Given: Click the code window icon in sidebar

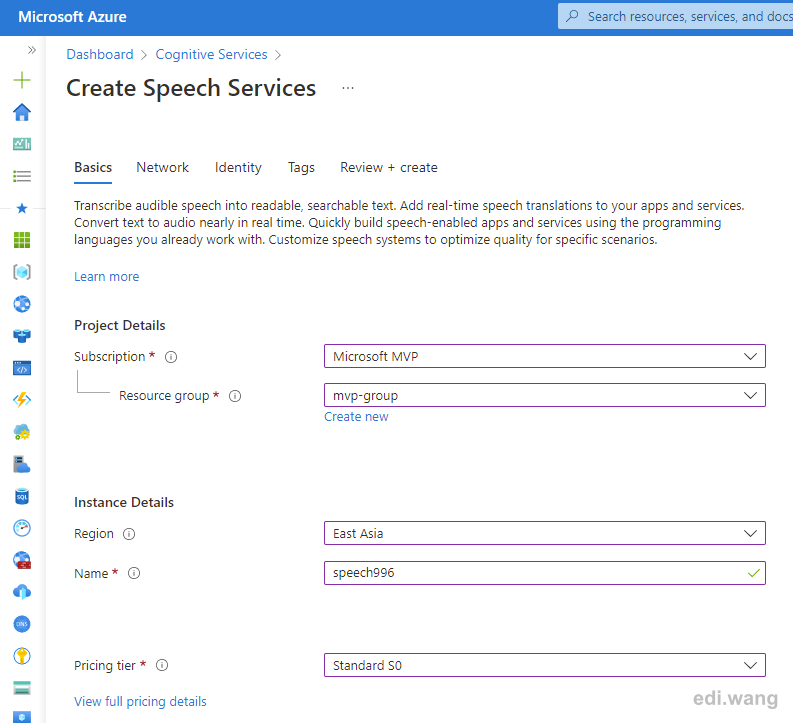Looking at the screenshot, I should [22, 368].
